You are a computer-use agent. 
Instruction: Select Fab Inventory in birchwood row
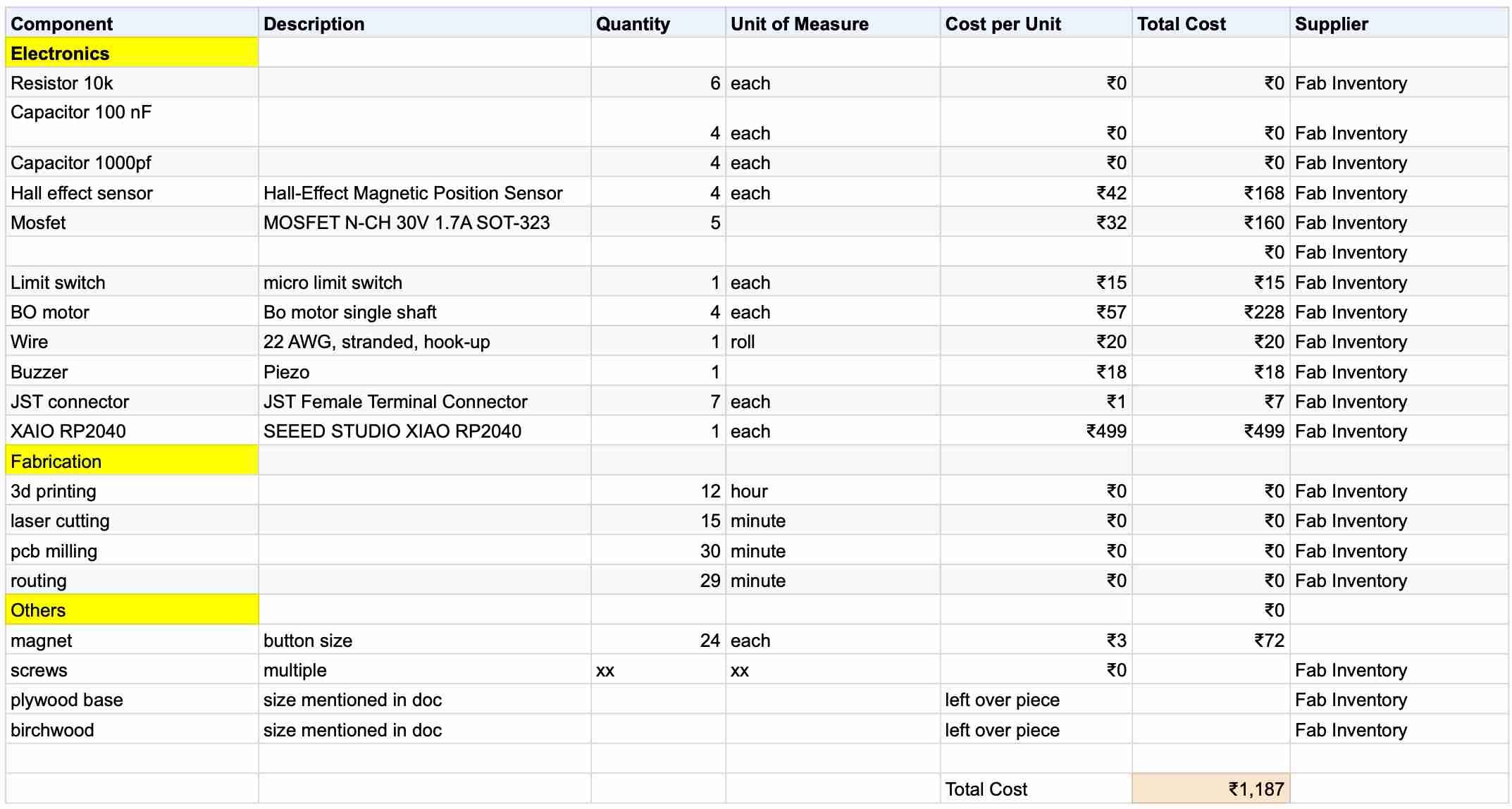(1399, 729)
